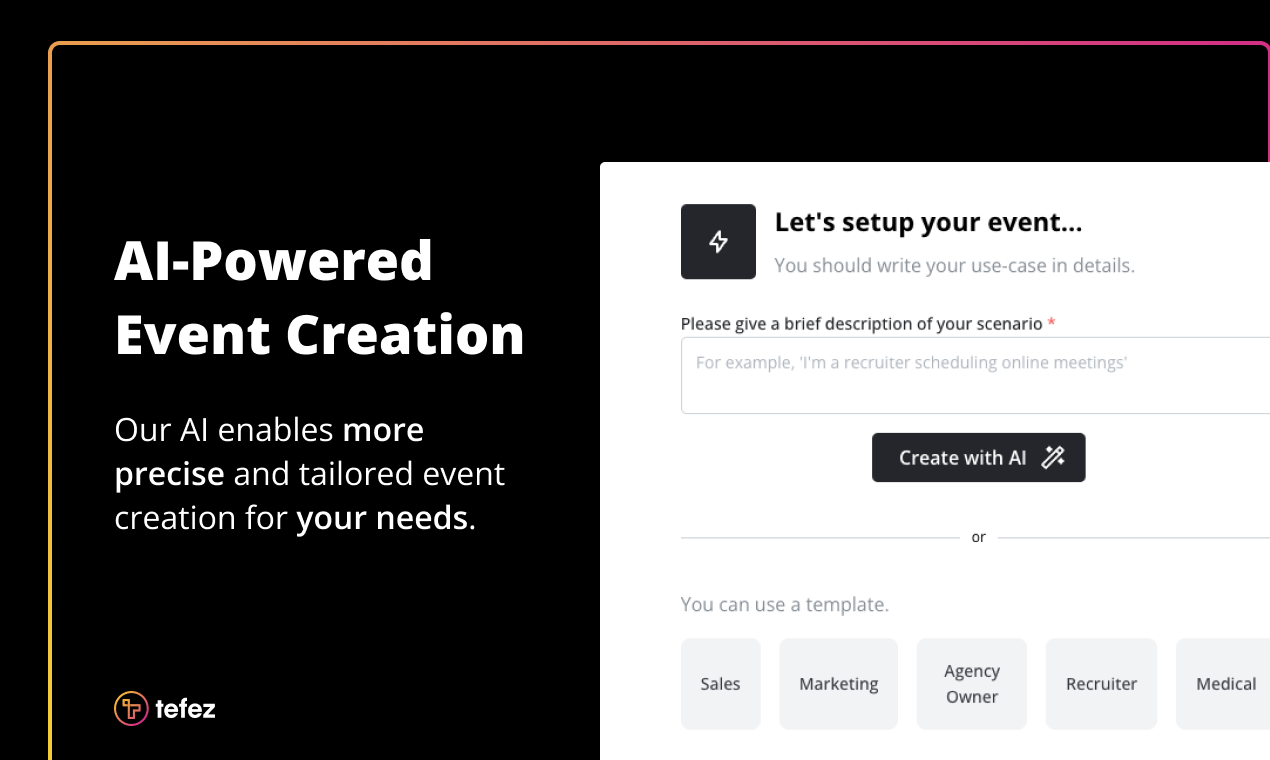Screen dimensions: 1270x760
Task: Click the magic wand icon
Action: pos(1052,458)
